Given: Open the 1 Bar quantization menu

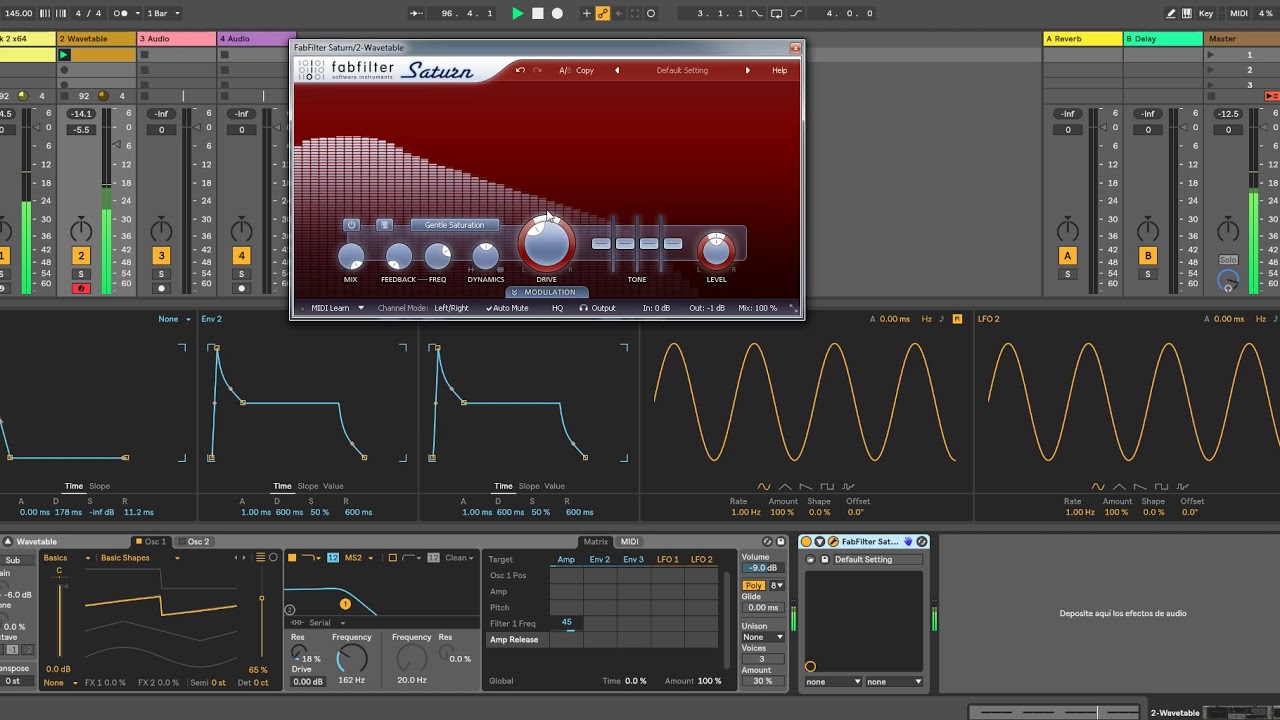Looking at the screenshot, I should (163, 13).
